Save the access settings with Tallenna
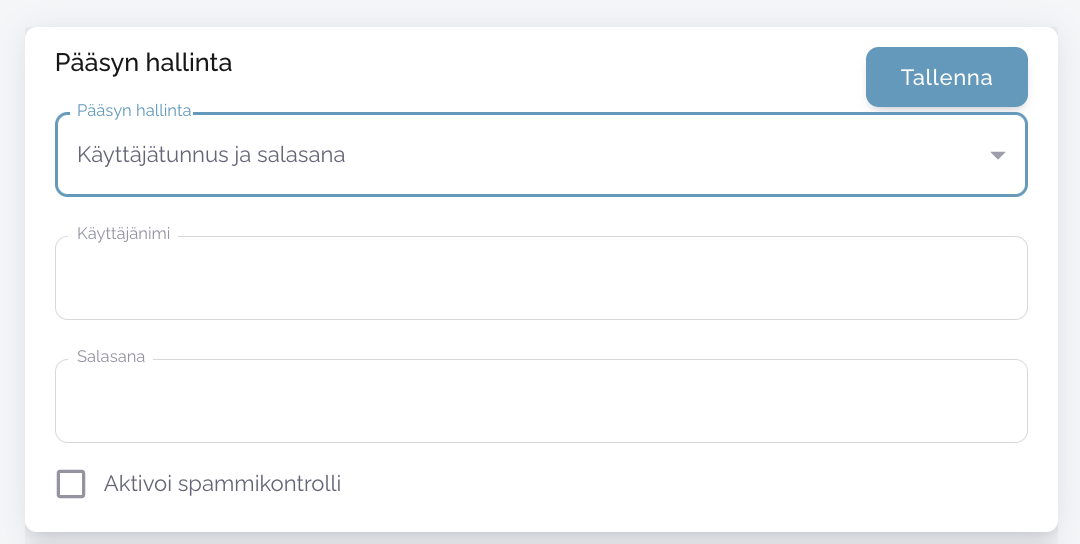Screen dimensions: 1080x544 pyautogui.click(x=946, y=77)
